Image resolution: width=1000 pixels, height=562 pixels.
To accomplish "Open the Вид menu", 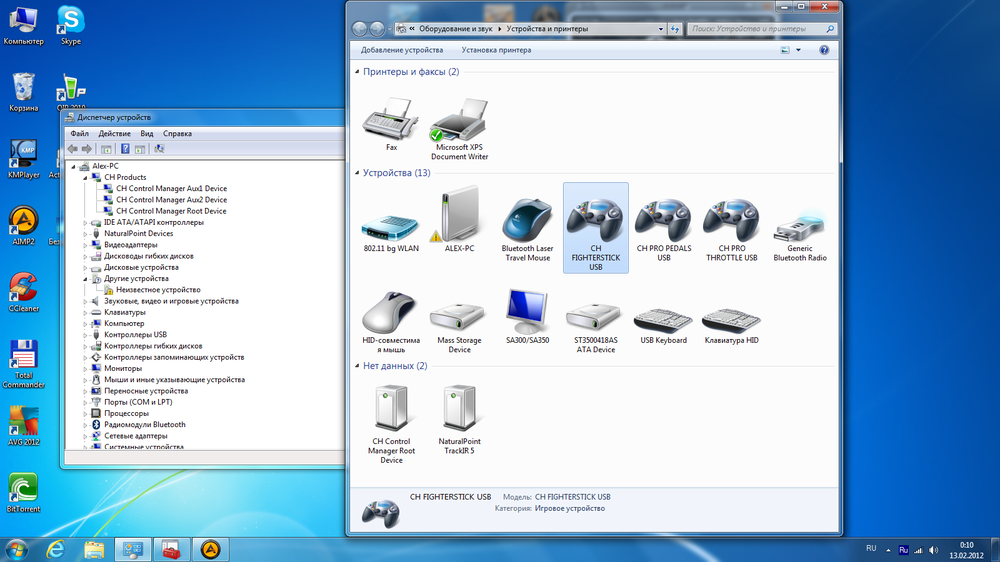I will pyautogui.click(x=147, y=133).
